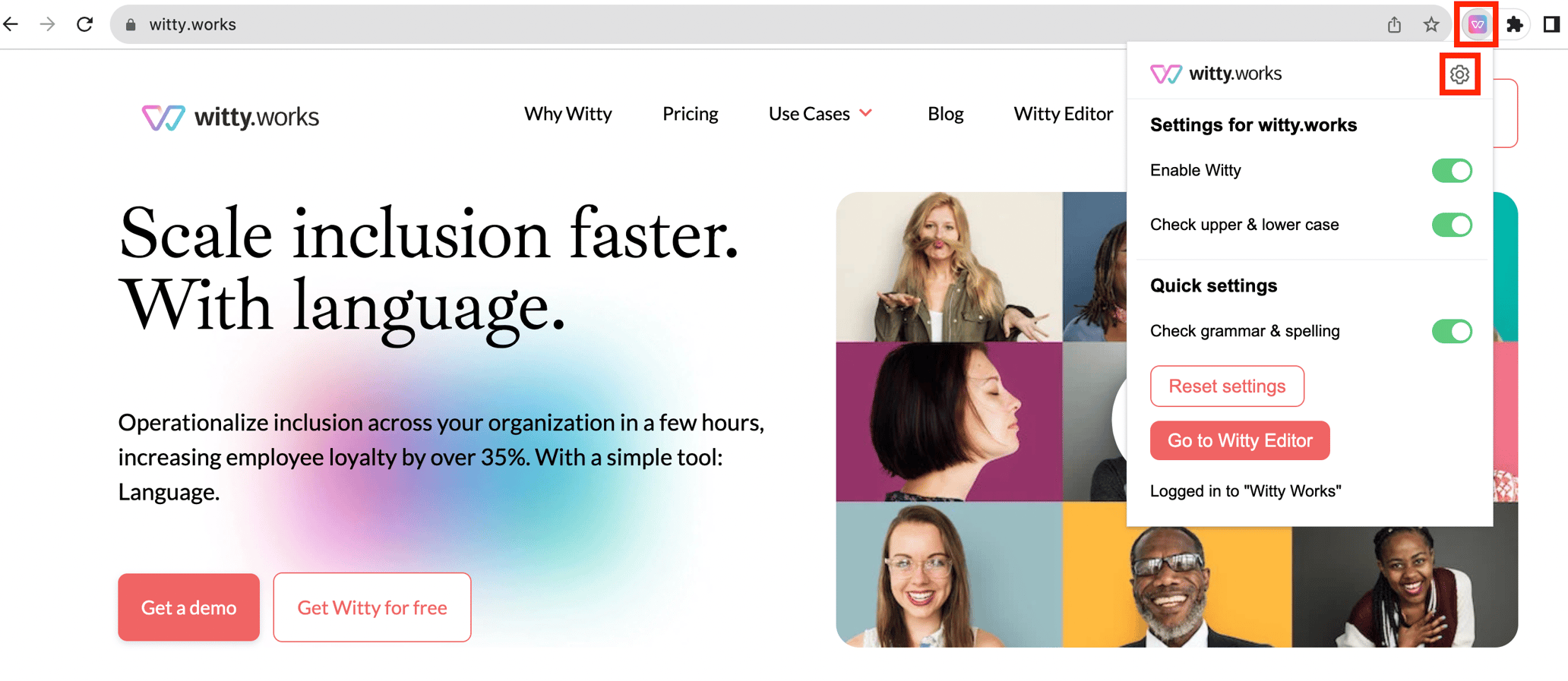Click the share page icon in address bar

[1394, 24]
